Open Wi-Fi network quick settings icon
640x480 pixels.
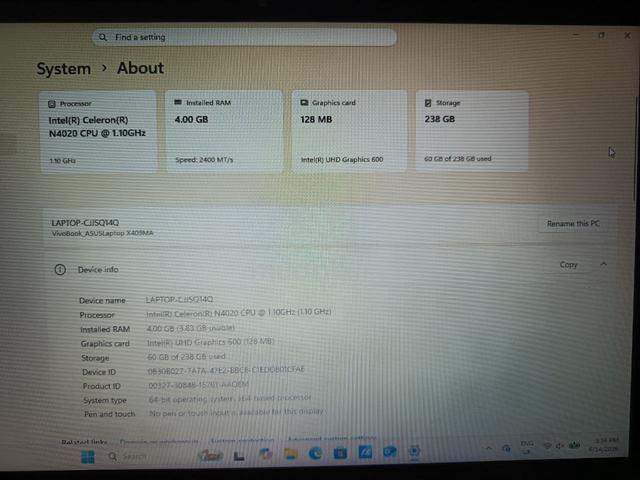548,446
